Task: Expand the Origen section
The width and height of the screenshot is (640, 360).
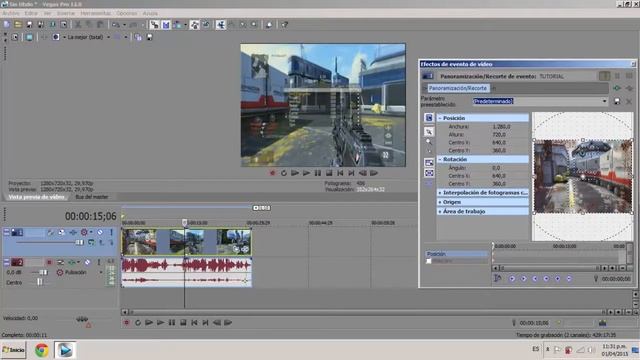Action: click(x=440, y=202)
